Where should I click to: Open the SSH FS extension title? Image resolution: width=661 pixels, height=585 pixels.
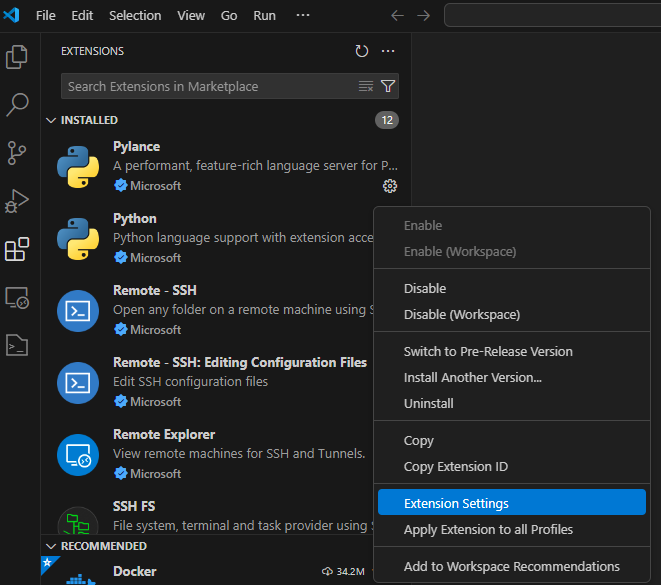pyautogui.click(x=134, y=506)
